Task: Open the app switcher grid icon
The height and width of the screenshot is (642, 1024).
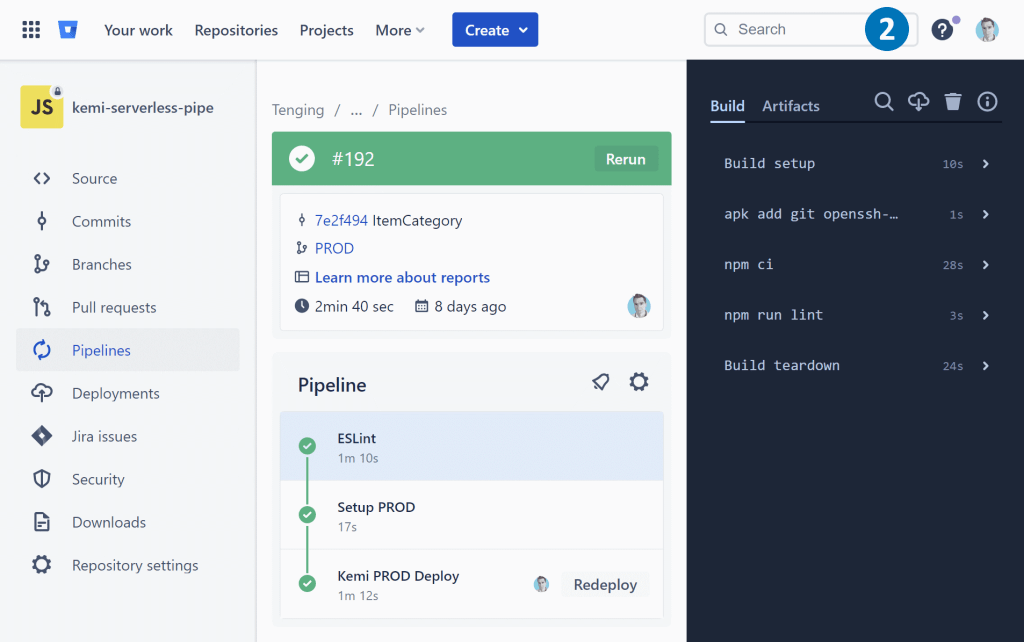Action: [31, 30]
